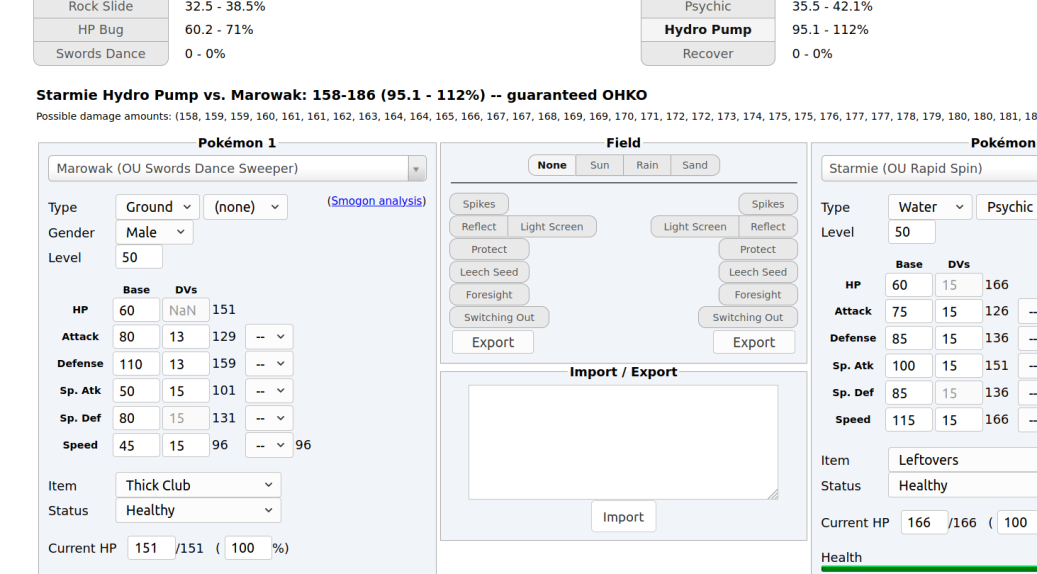Toggle right-side Light Screen
Image resolution: width=1037 pixels, height=574 pixels.
click(695, 226)
